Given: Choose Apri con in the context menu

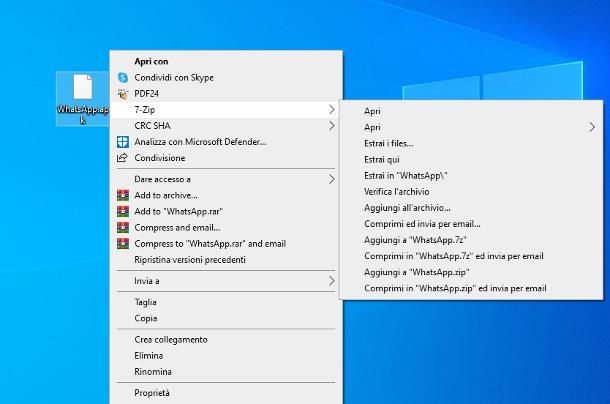Looking at the screenshot, I should [x=226, y=61].
